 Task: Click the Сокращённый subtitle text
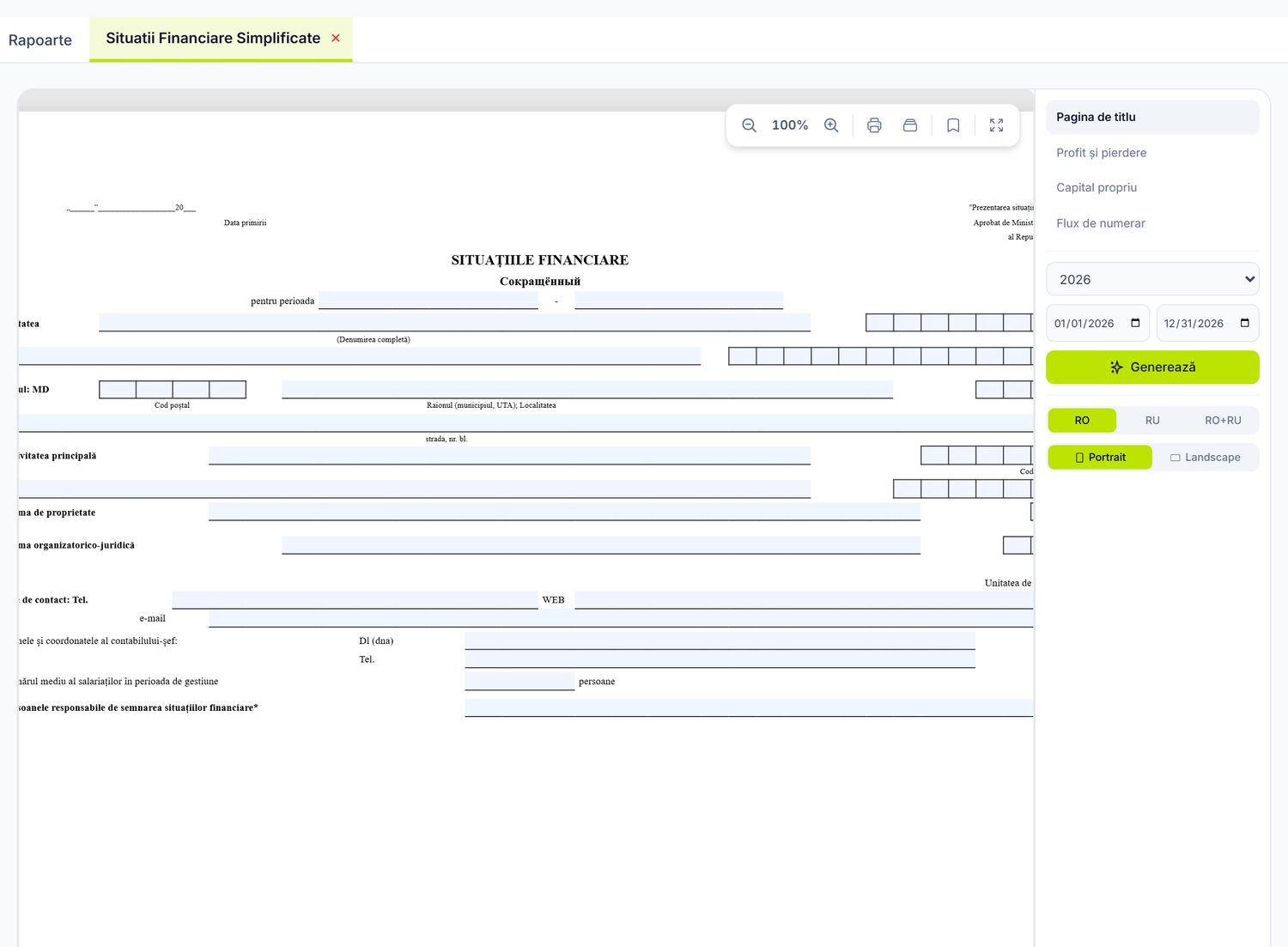coord(540,282)
